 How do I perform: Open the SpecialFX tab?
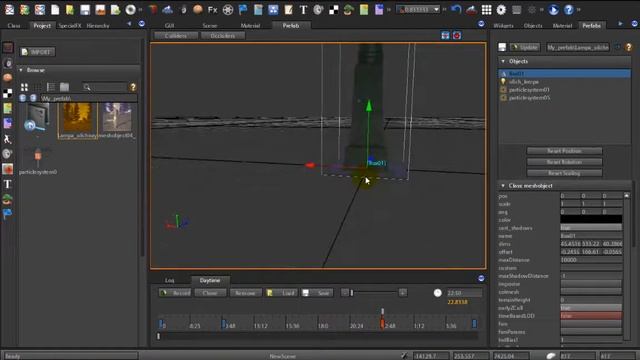pos(70,25)
